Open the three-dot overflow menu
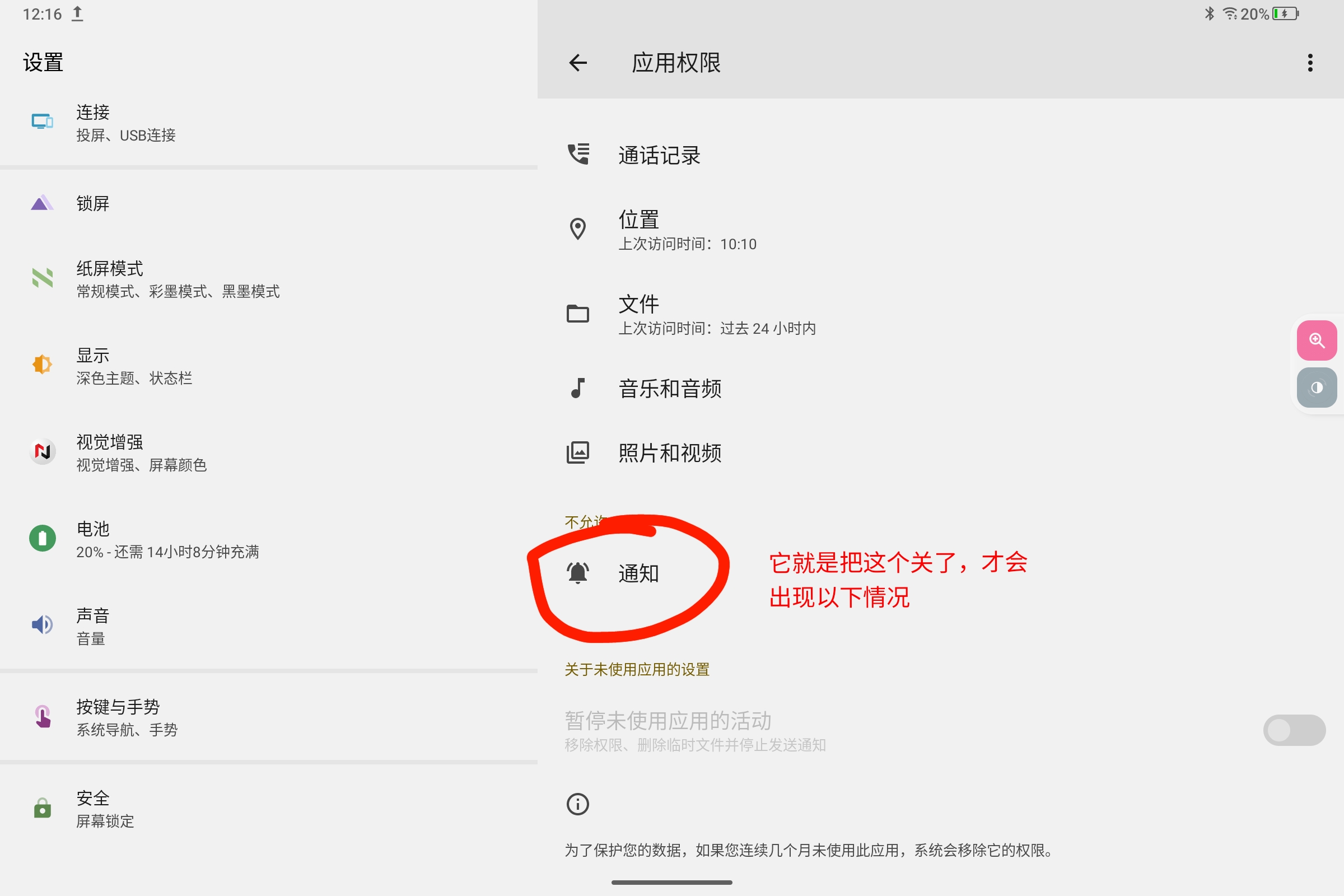This screenshot has width=1344, height=896. [x=1310, y=62]
